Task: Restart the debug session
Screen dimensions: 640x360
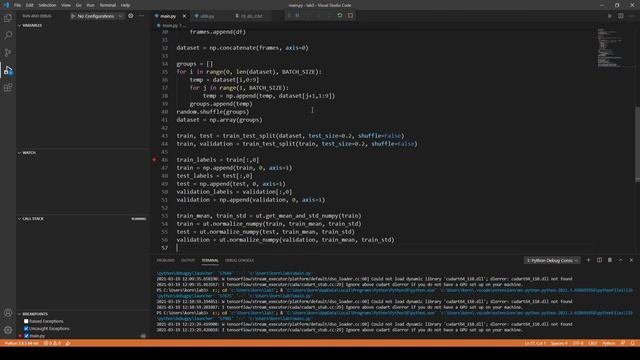Action: tap(340, 16)
